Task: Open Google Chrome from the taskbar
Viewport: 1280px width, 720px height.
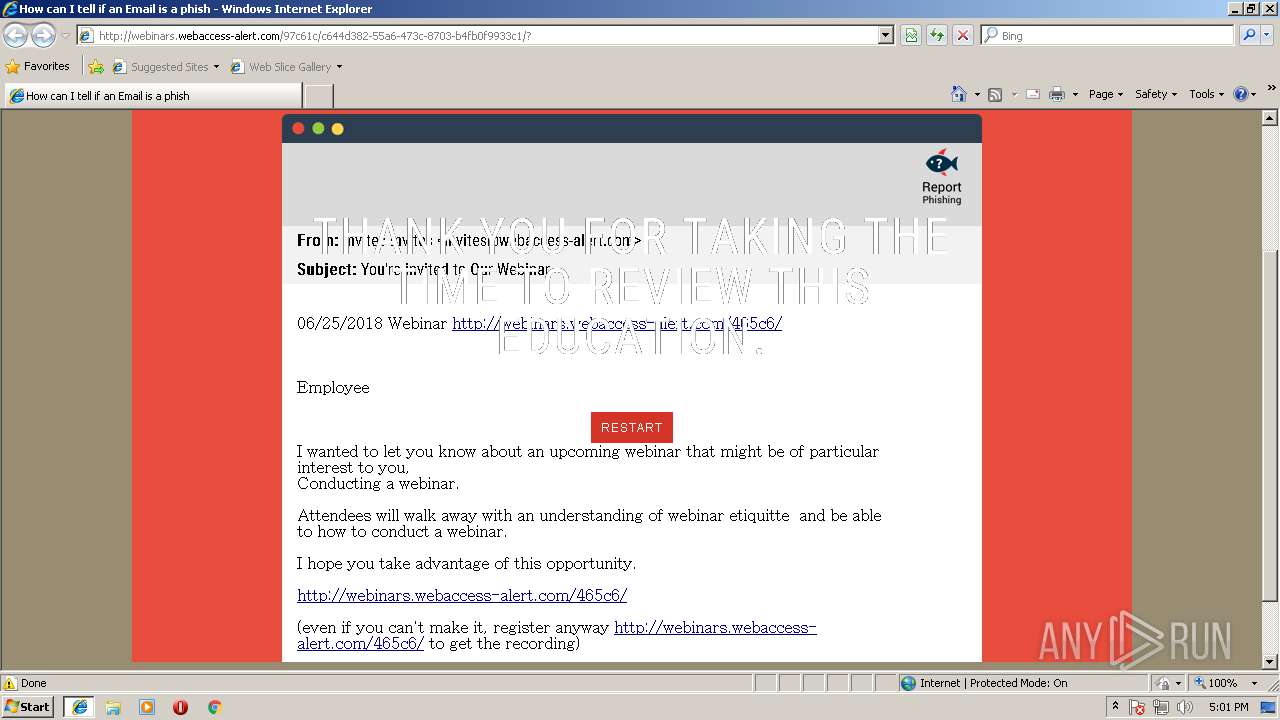Action: pos(214,707)
